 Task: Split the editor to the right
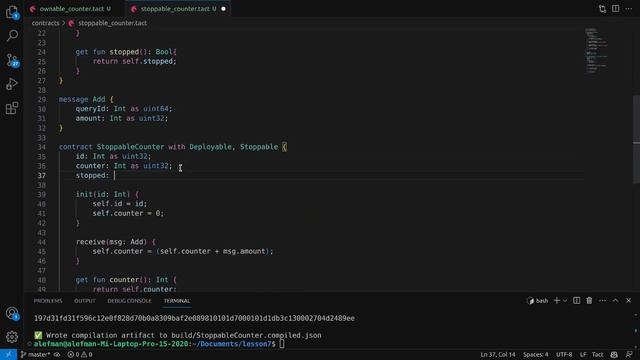(616, 9)
